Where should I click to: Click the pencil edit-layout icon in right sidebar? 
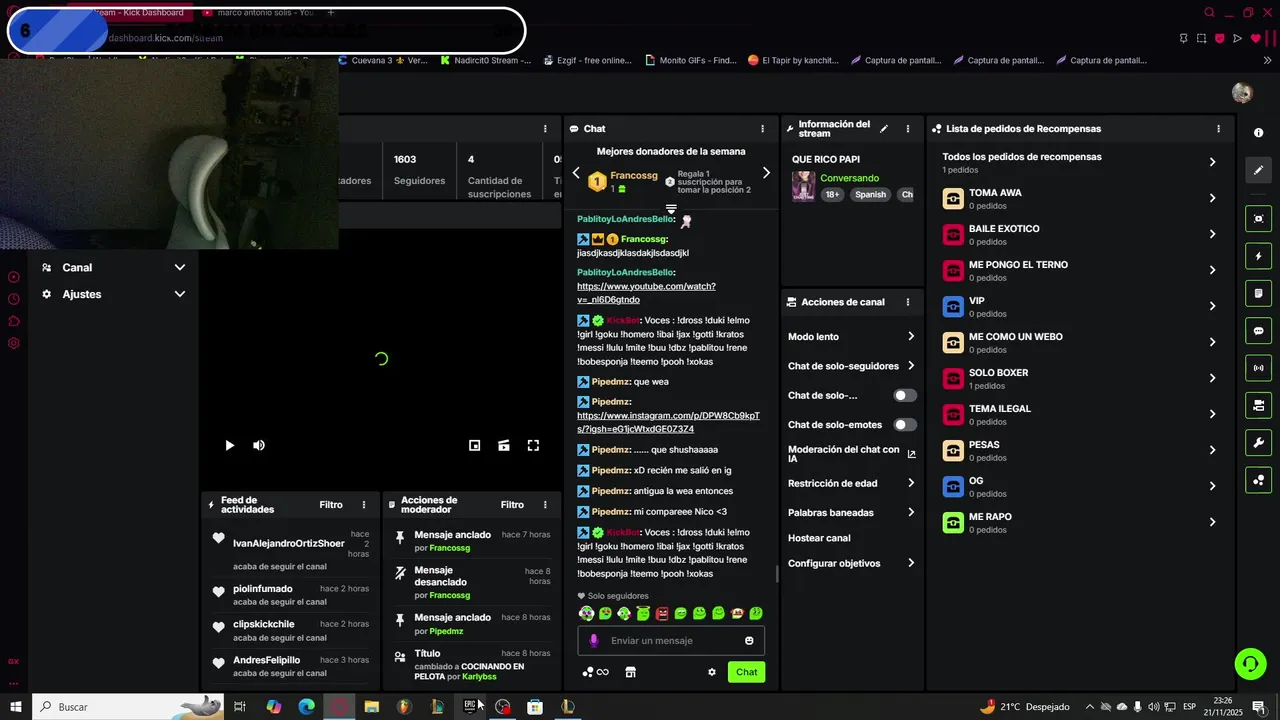[x=1258, y=170]
